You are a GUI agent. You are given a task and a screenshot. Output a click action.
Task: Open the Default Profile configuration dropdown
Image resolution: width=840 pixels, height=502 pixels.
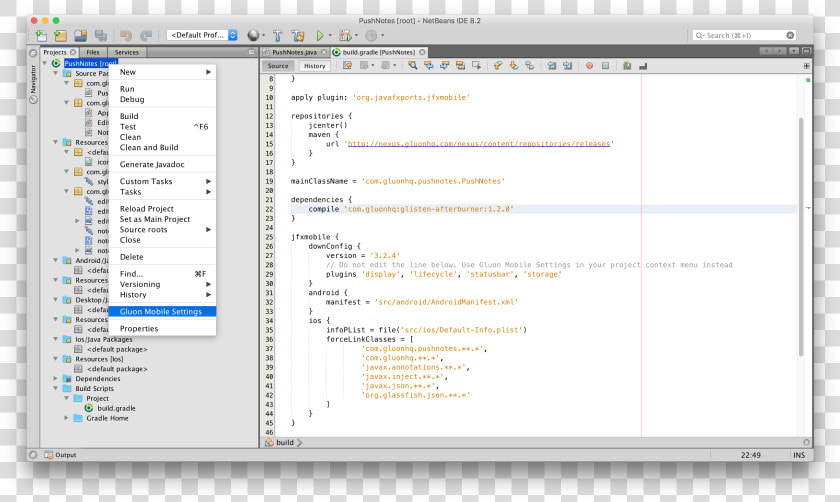[202, 35]
